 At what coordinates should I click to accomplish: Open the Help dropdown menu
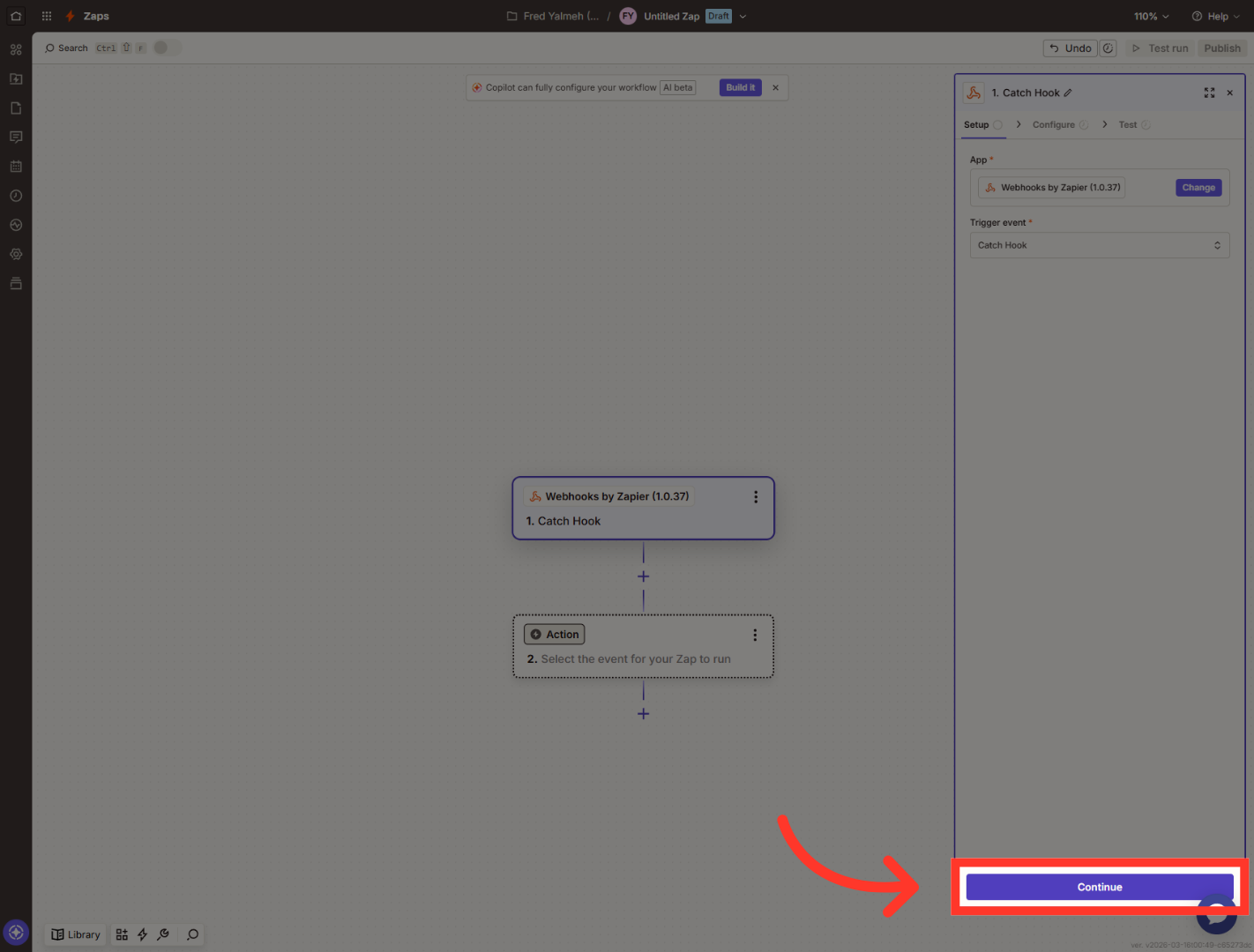point(1215,16)
